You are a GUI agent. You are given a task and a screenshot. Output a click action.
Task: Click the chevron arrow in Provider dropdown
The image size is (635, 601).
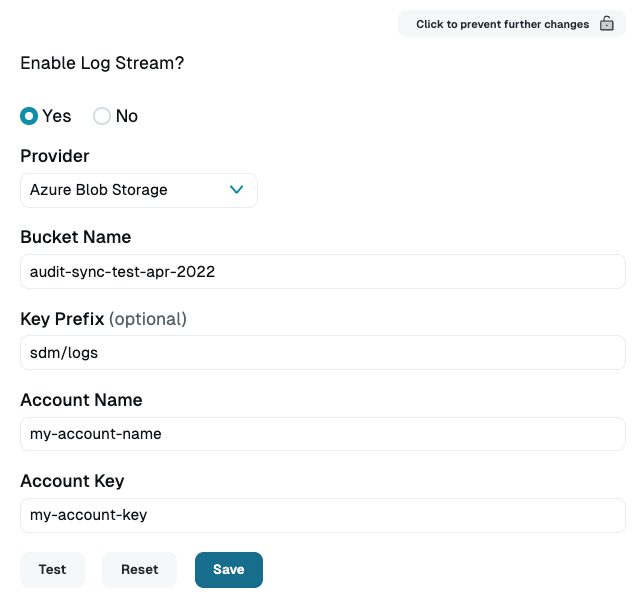point(237,189)
